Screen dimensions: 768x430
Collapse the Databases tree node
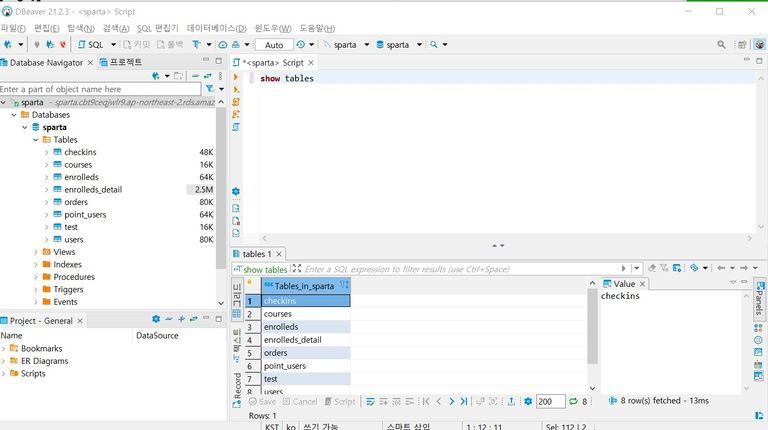(14, 115)
